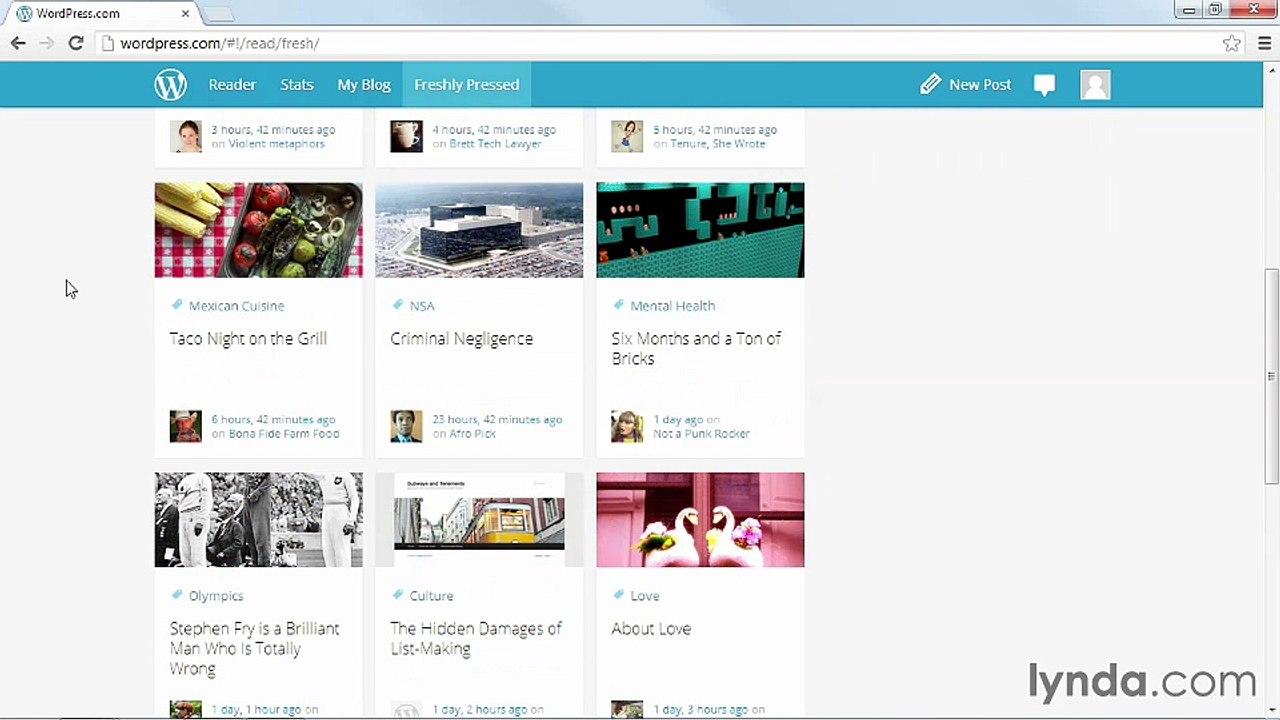Click the Mental Health tag link
Screen dimensions: 1280x720
point(672,306)
